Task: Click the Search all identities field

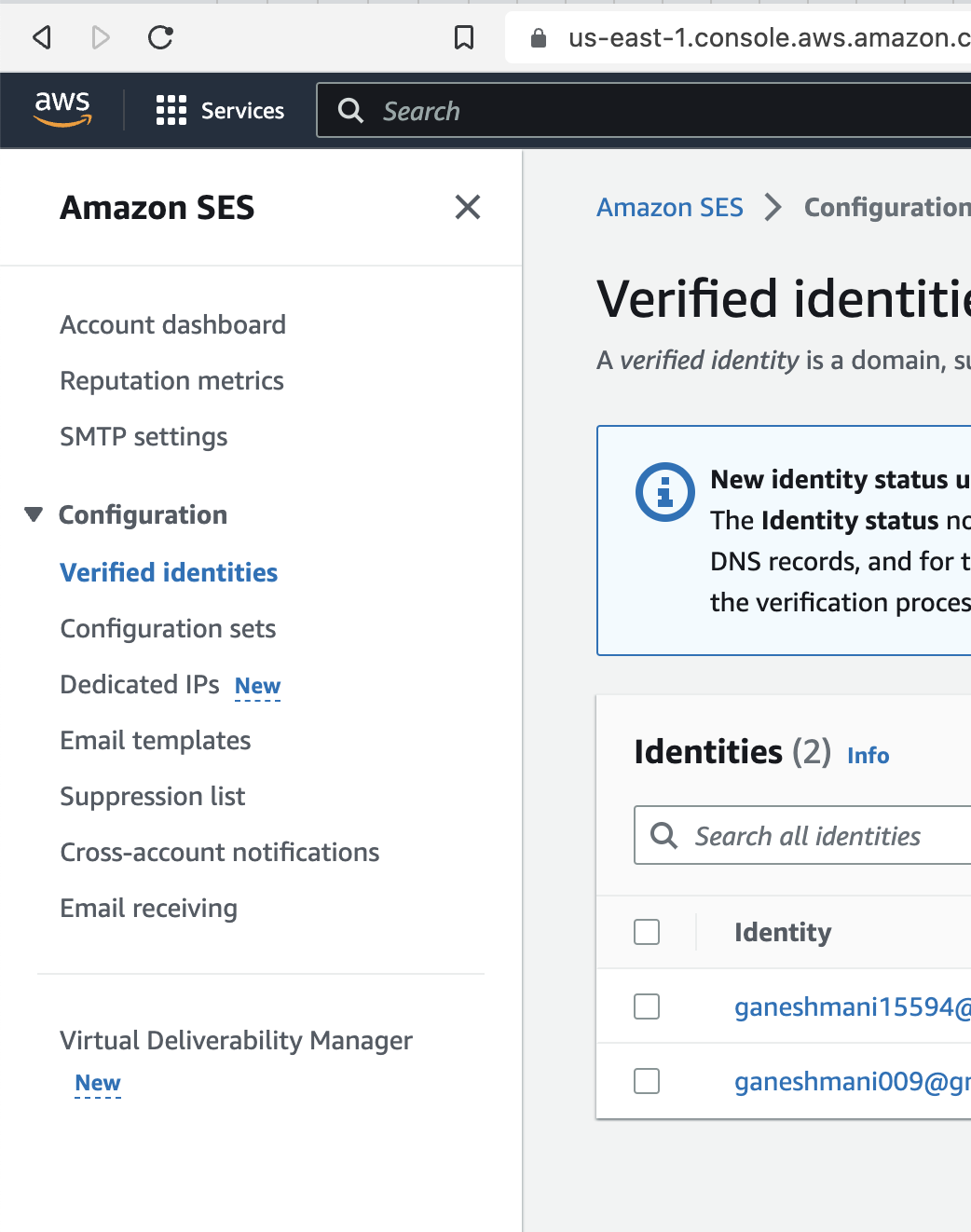Action: click(820, 836)
